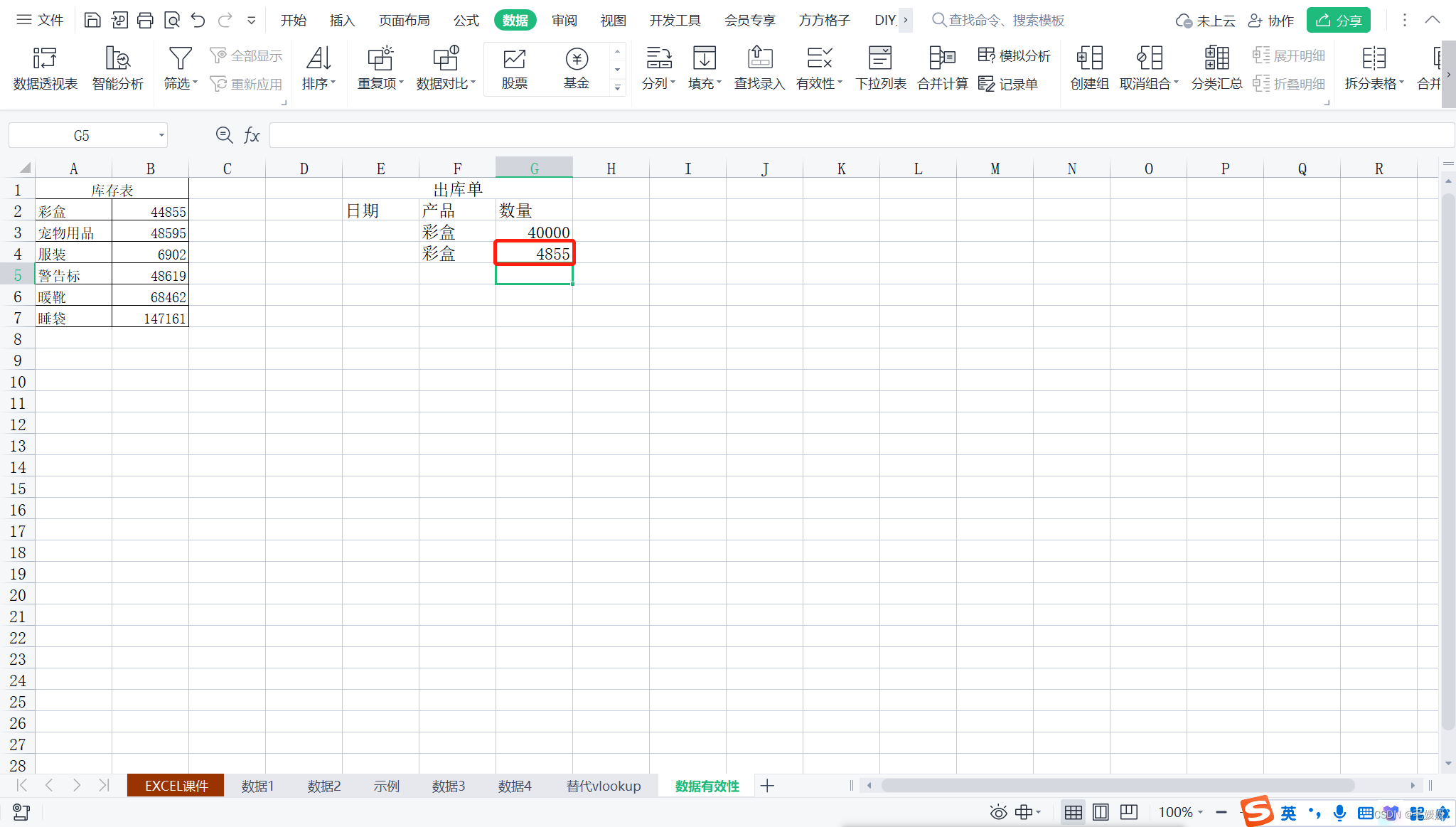Image resolution: width=1456 pixels, height=827 pixels.
Task: Open the Pivot Table (数据透视表) tool
Action: pos(45,68)
